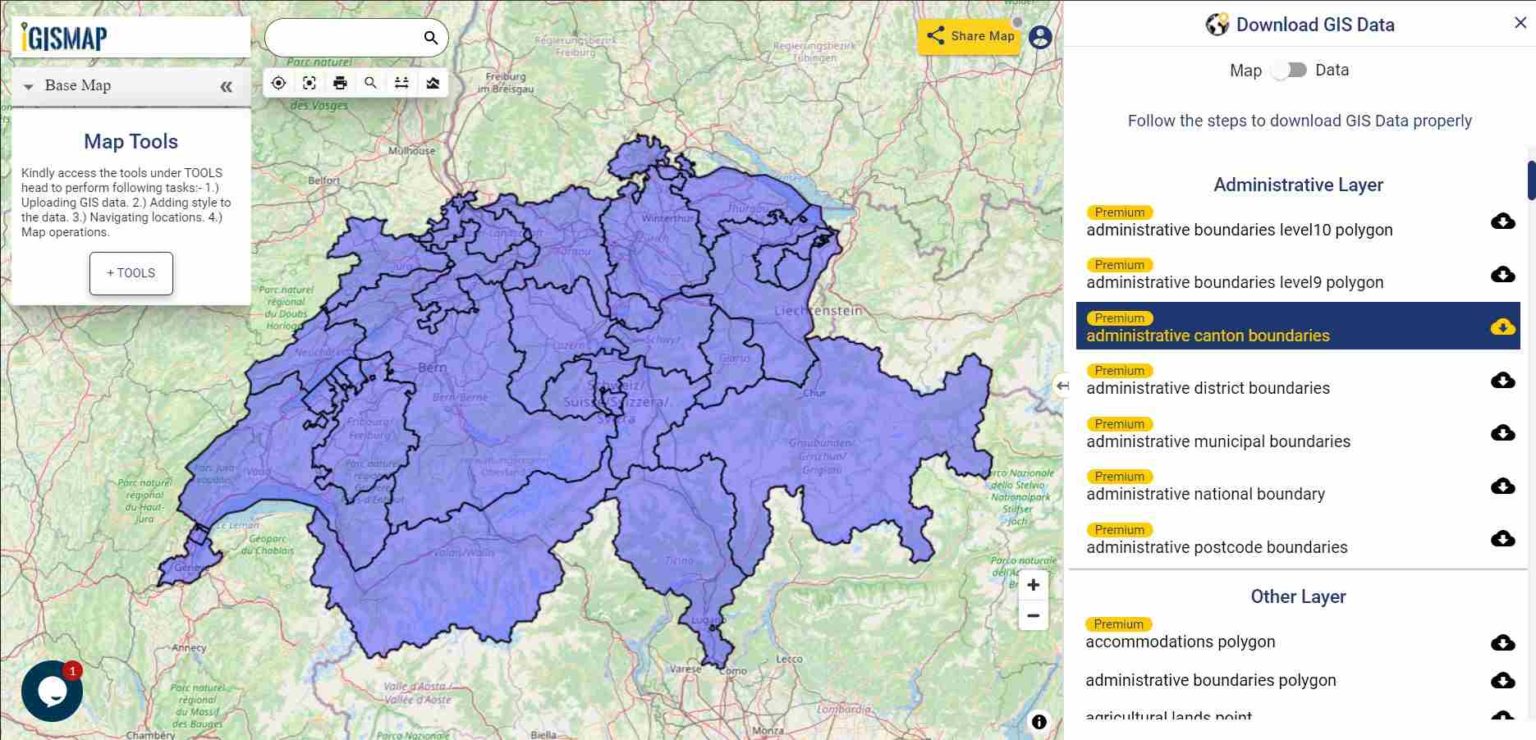Screen dimensions: 1536x740
Task: Click the fullscreen focus tool icon
Action: tap(309, 83)
